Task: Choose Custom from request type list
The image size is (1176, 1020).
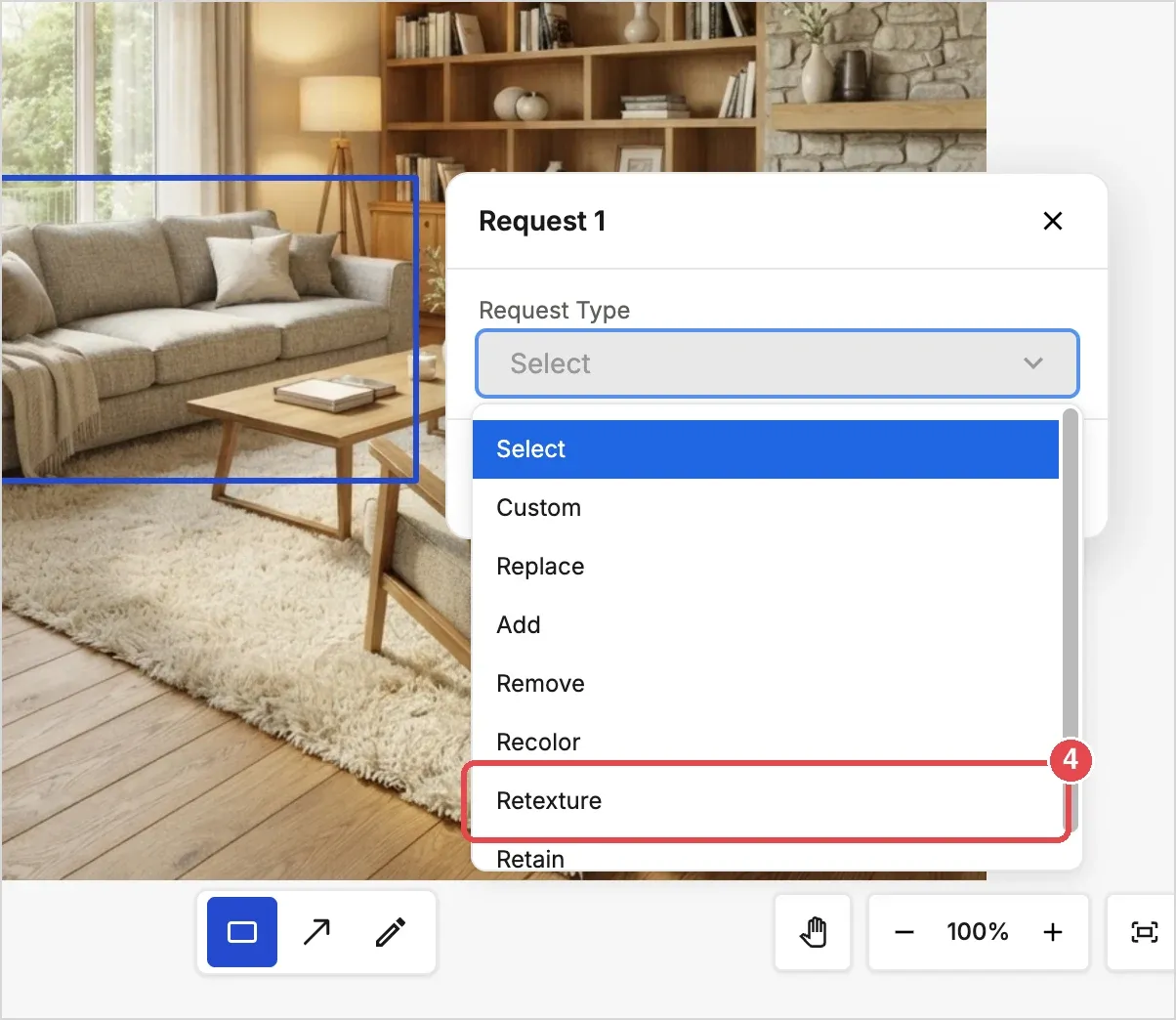Action: point(766,508)
